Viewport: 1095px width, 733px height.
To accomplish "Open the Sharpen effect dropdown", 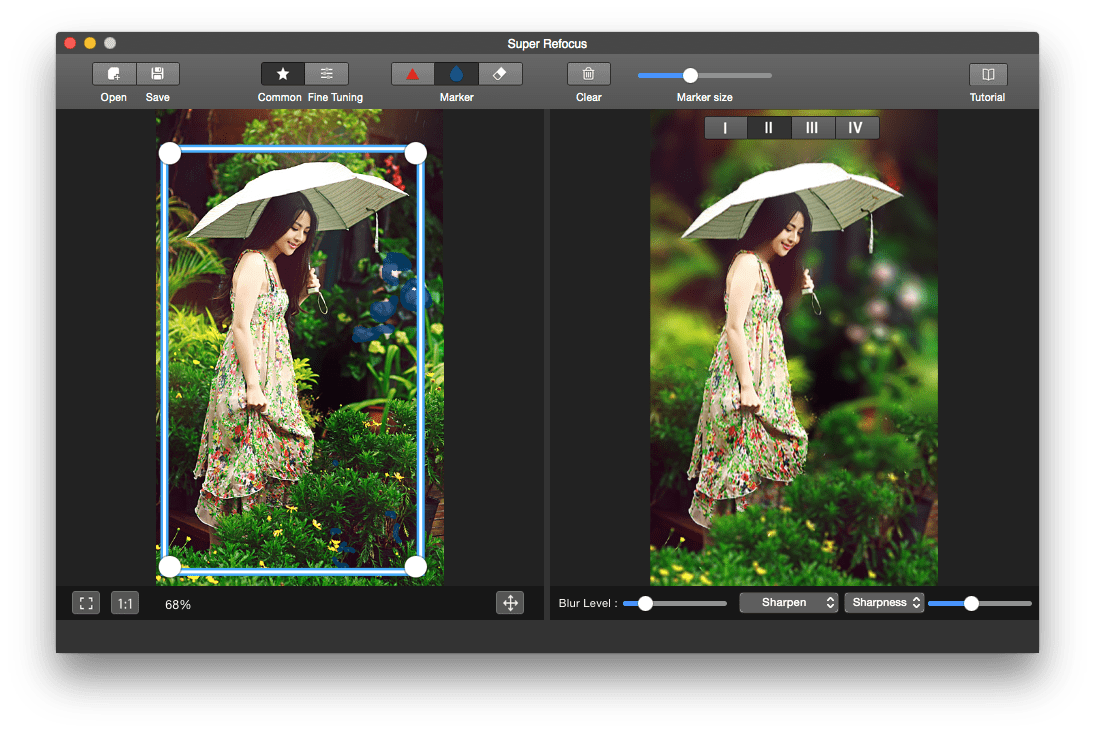I will 789,602.
